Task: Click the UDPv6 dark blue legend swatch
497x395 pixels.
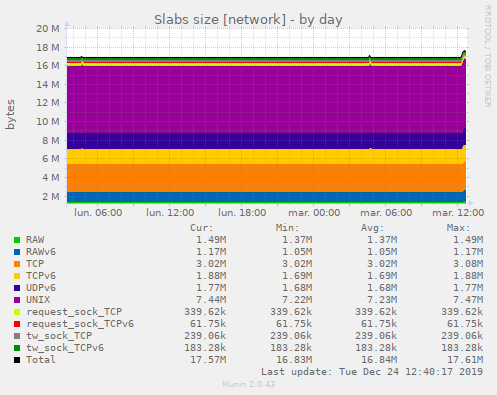Action: click(17, 288)
